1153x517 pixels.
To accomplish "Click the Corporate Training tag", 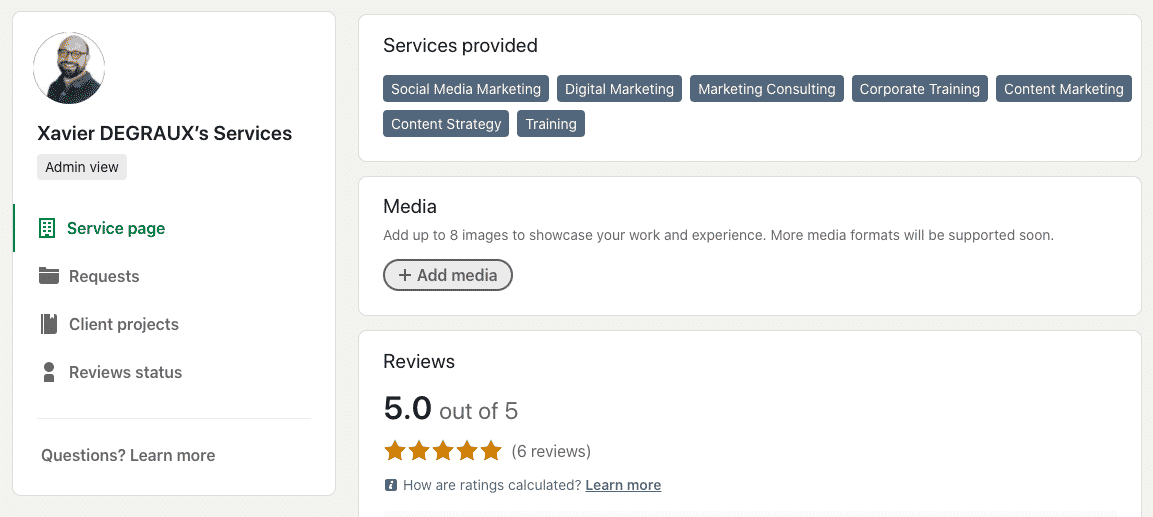I will pyautogui.click(x=919, y=89).
